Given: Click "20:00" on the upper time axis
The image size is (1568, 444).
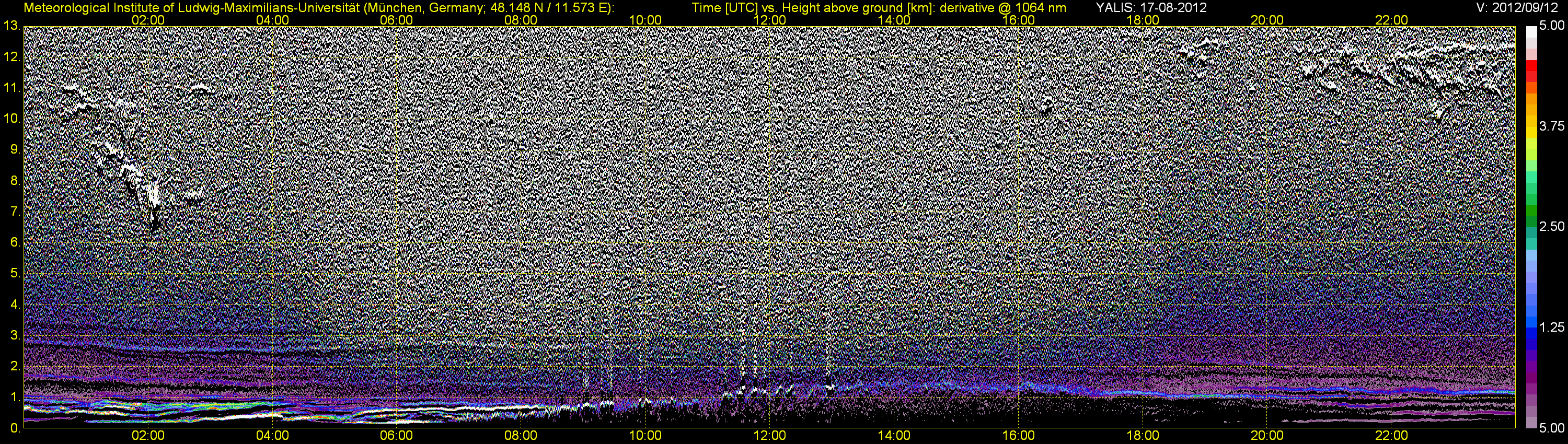Looking at the screenshot, I should click(x=1267, y=20).
